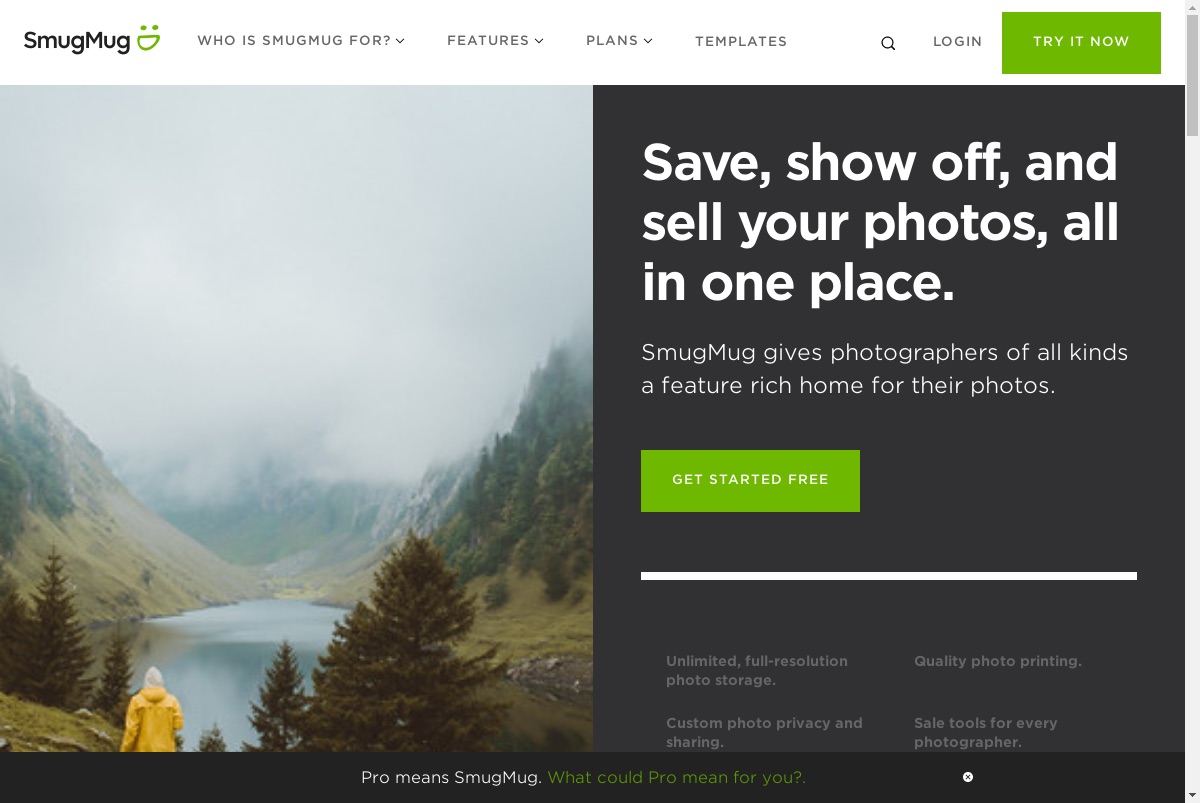Select 'Unlimited, full-resolution photo storage' text
Image resolution: width=1200 pixels, height=803 pixels.
click(x=757, y=670)
